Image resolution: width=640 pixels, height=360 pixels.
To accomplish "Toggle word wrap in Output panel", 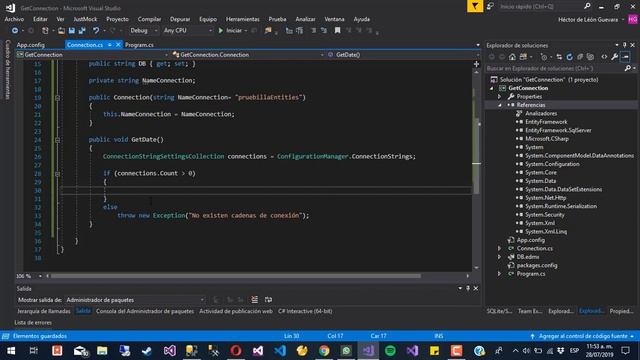I will click(268, 300).
